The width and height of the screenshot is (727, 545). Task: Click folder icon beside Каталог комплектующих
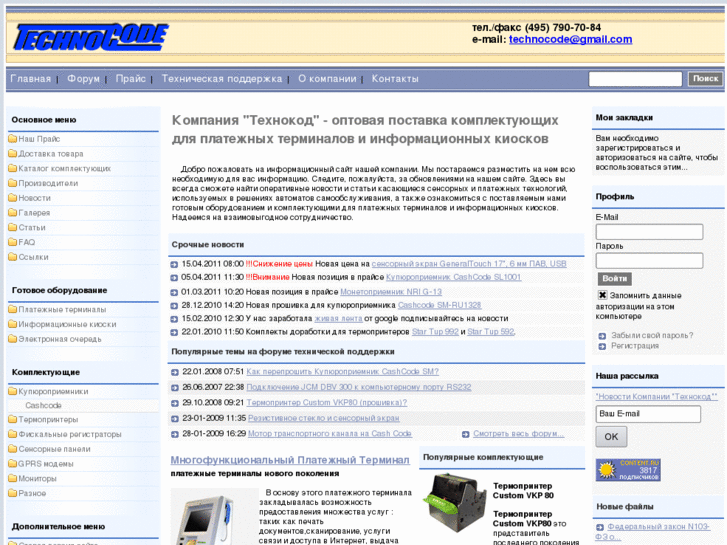(x=13, y=168)
